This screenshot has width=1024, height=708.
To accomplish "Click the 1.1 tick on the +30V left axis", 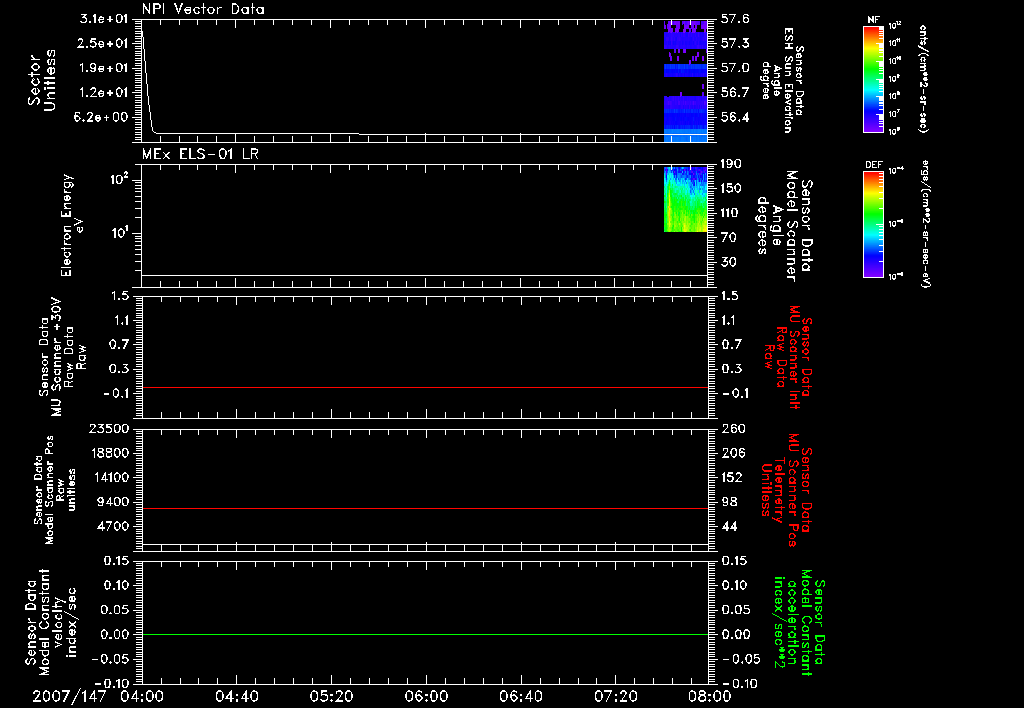I will pos(121,320).
